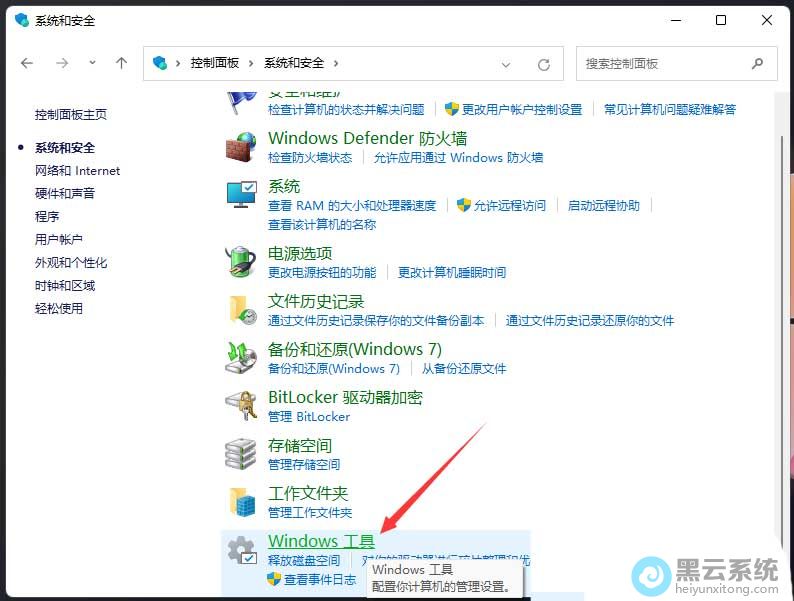
Task: Open 用户帐户 category in sidebar
Action: tap(59, 239)
